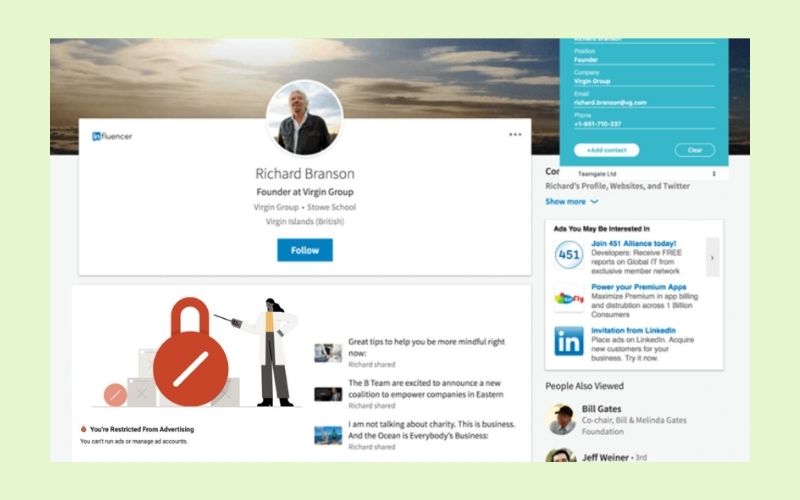
Task: Open the Join 451 Alliance today link
Action: point(633,243)
